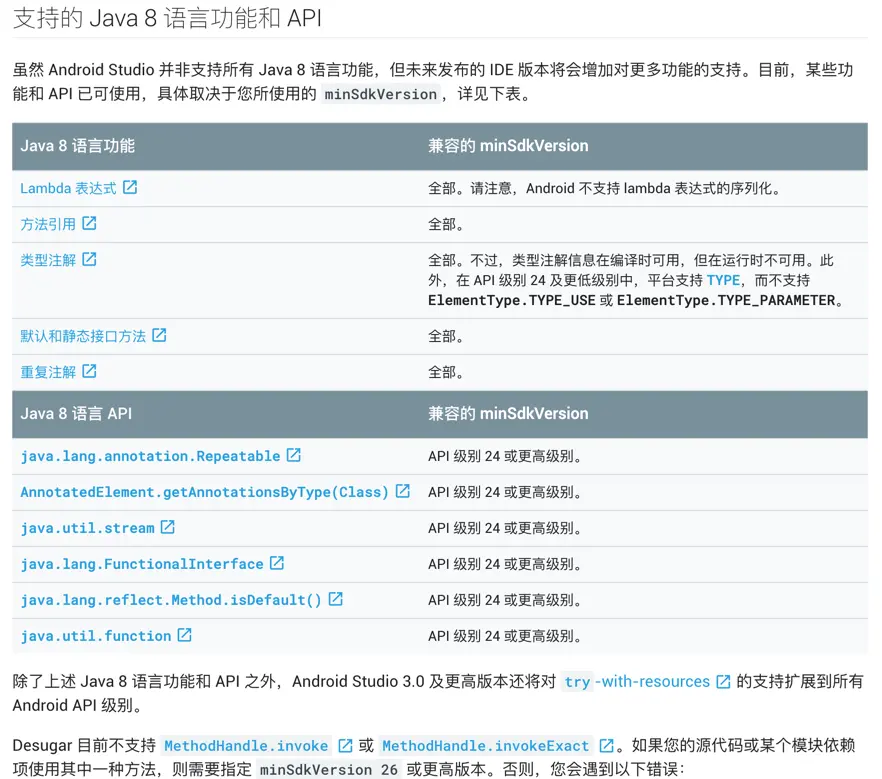
Task: Click 兼容的 minSdkVersion header in API table
Action: pos(508,414)
